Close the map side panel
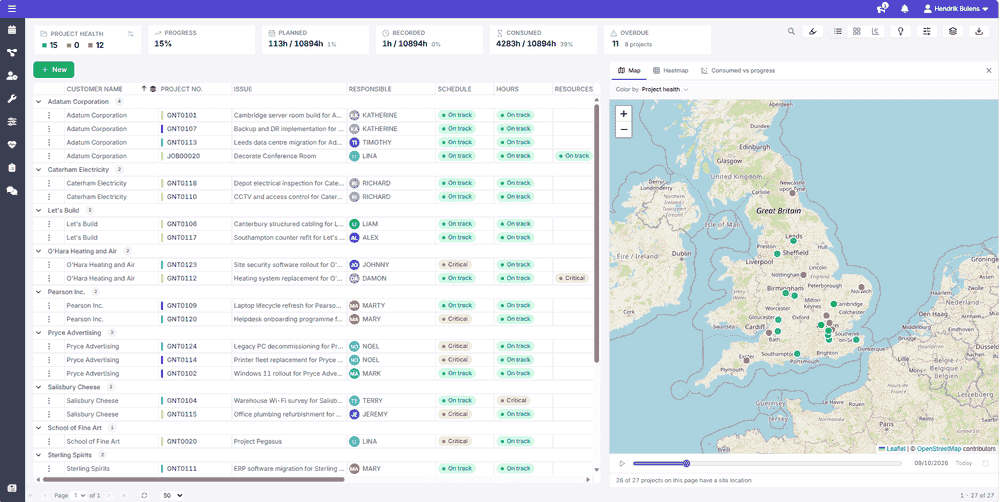This screenshot has width=1000, height=502. click(989, 71)
